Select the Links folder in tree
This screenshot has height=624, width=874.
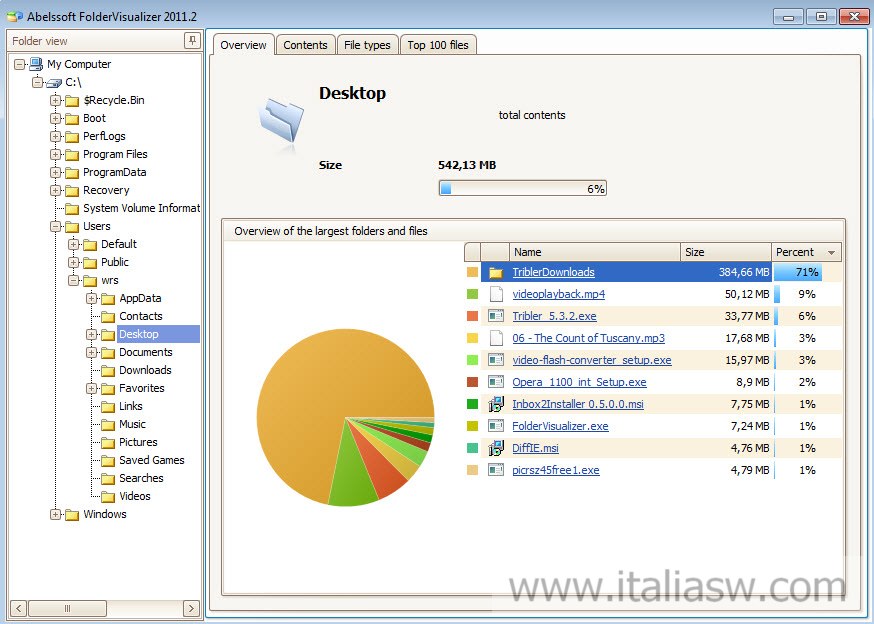(x=130, y=407)
